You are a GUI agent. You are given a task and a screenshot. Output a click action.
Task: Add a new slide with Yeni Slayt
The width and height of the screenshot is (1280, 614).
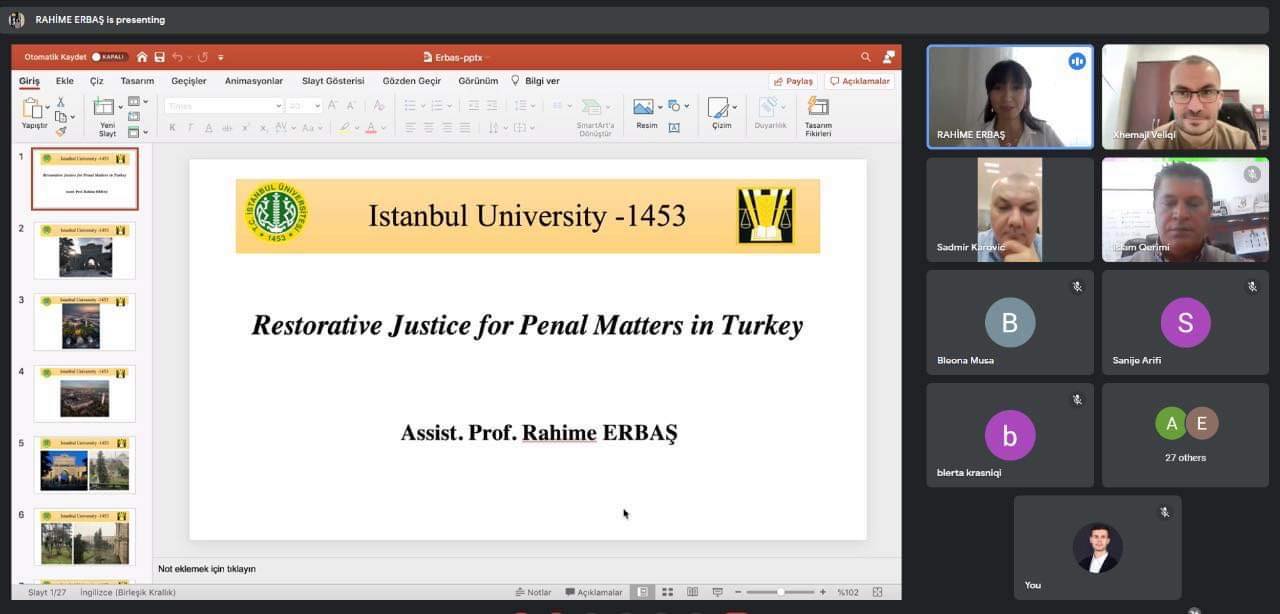(x=104, y=108)
